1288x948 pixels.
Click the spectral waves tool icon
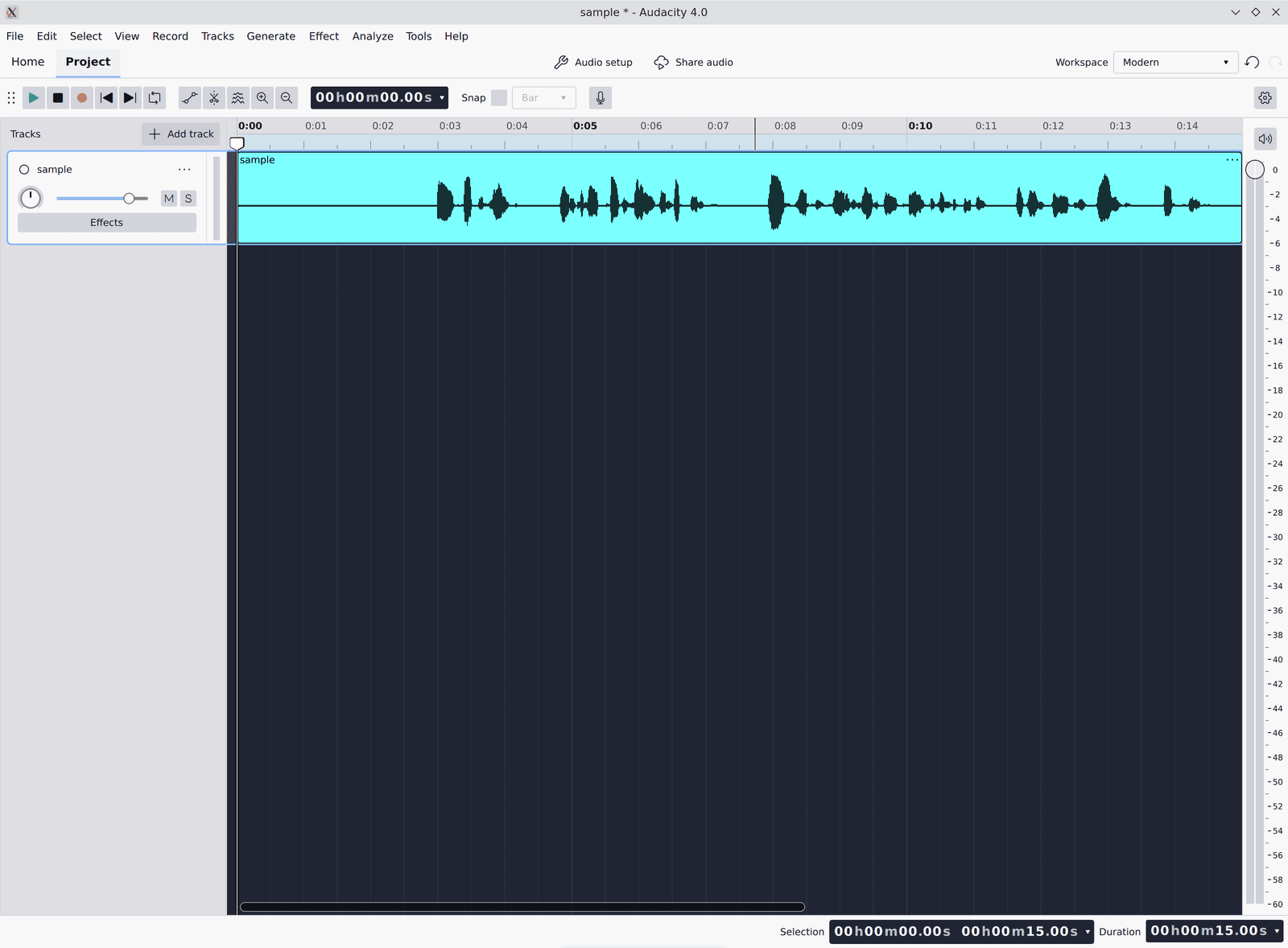(238, 98)
